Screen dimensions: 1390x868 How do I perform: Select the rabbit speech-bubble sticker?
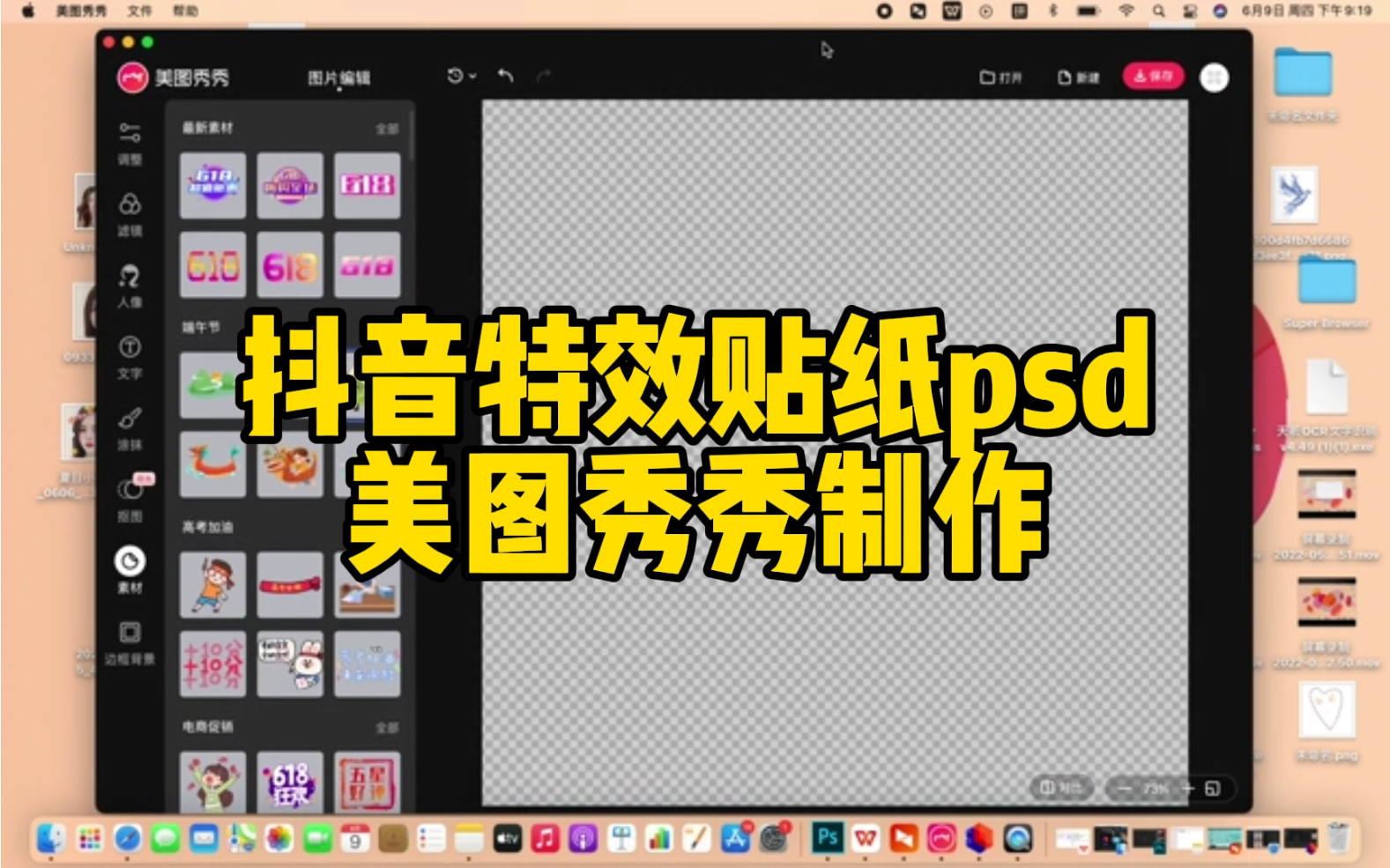click(x=290, y=664)
